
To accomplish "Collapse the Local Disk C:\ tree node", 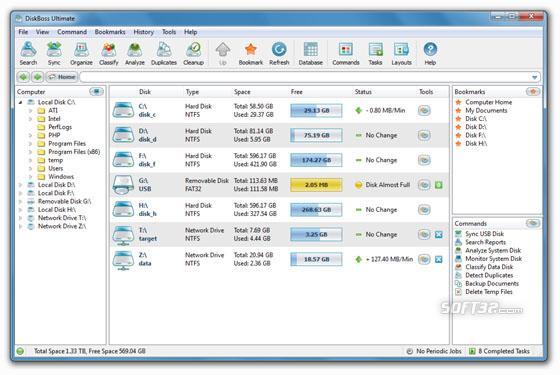I will tap(21, 102).
